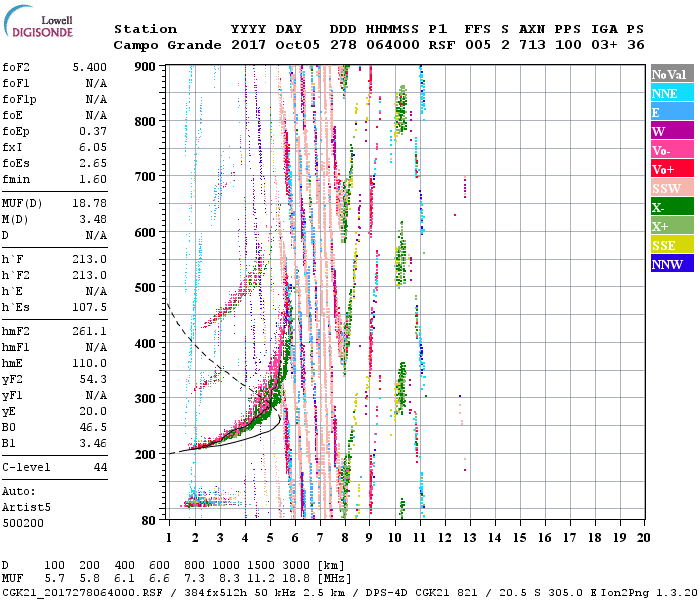This screenshot has height=600, width=700.
Task: Click the foF2 value 5.400
Action: (x=91, y=65)
